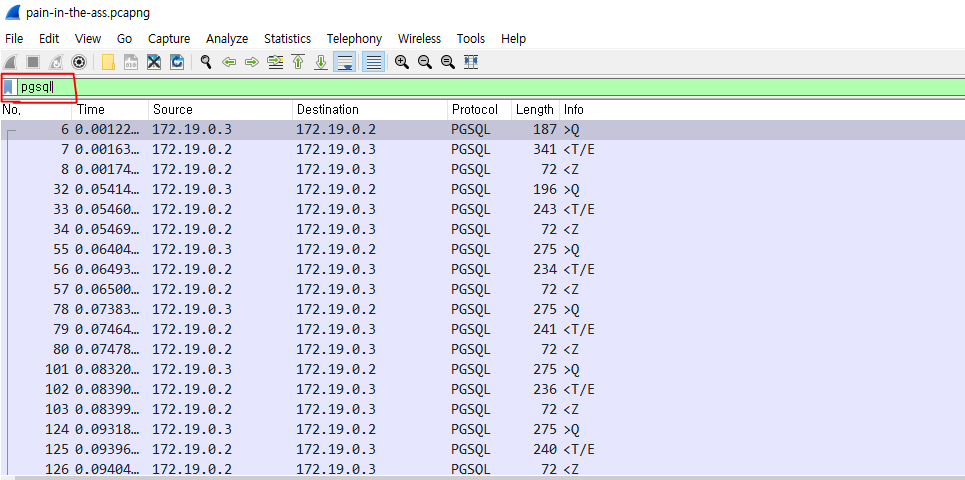This screenshot has height=480, width=965.
Task: Select packet number 102 row
Action: click(x=482, y=390)
